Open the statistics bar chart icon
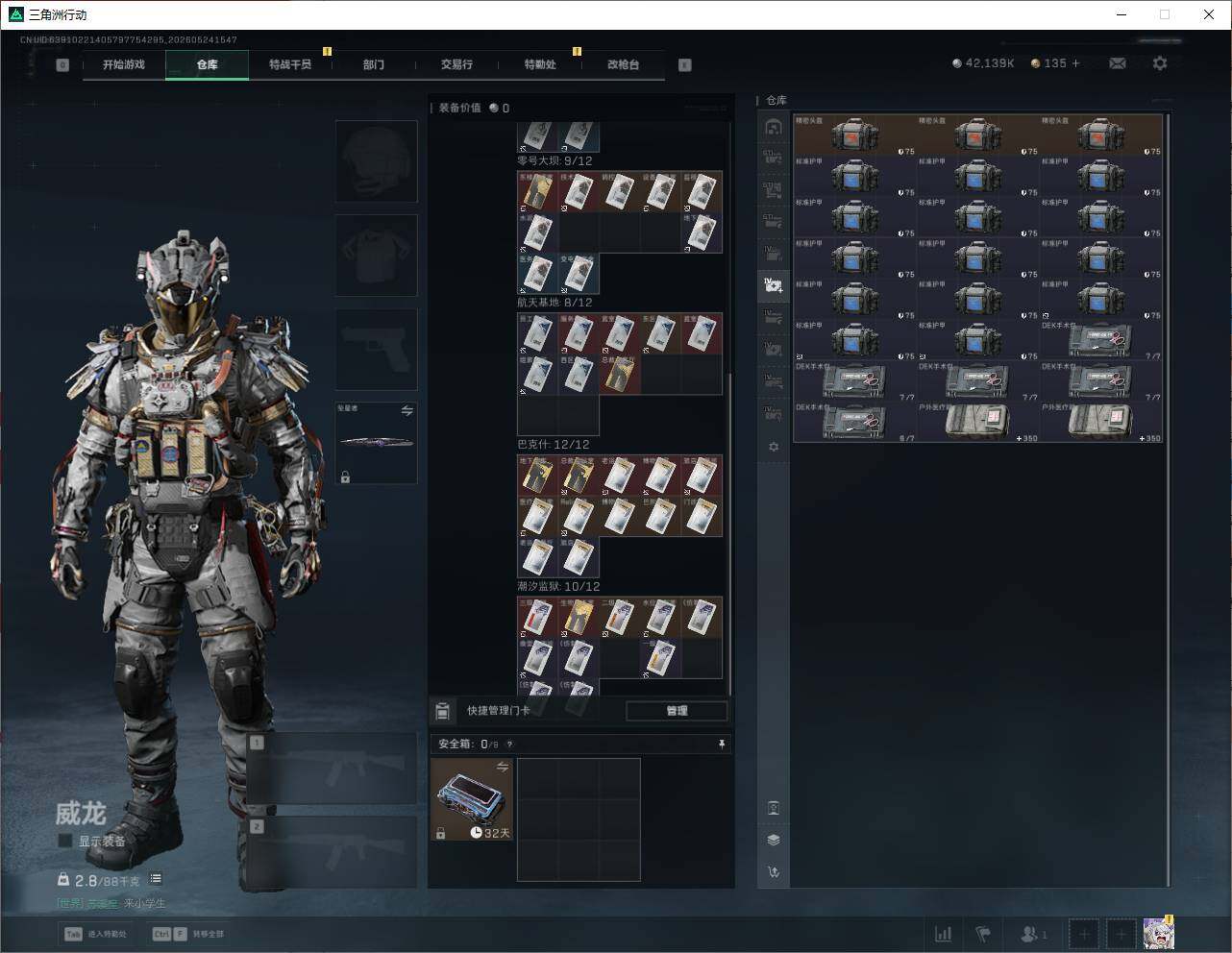 click(x=944, y=933)
